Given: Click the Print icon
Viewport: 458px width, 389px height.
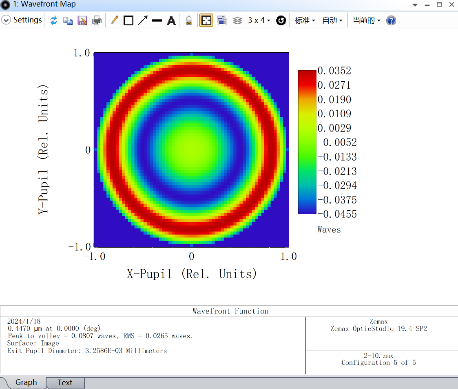Looking at the screenshot, I should (x=97, y=21).
